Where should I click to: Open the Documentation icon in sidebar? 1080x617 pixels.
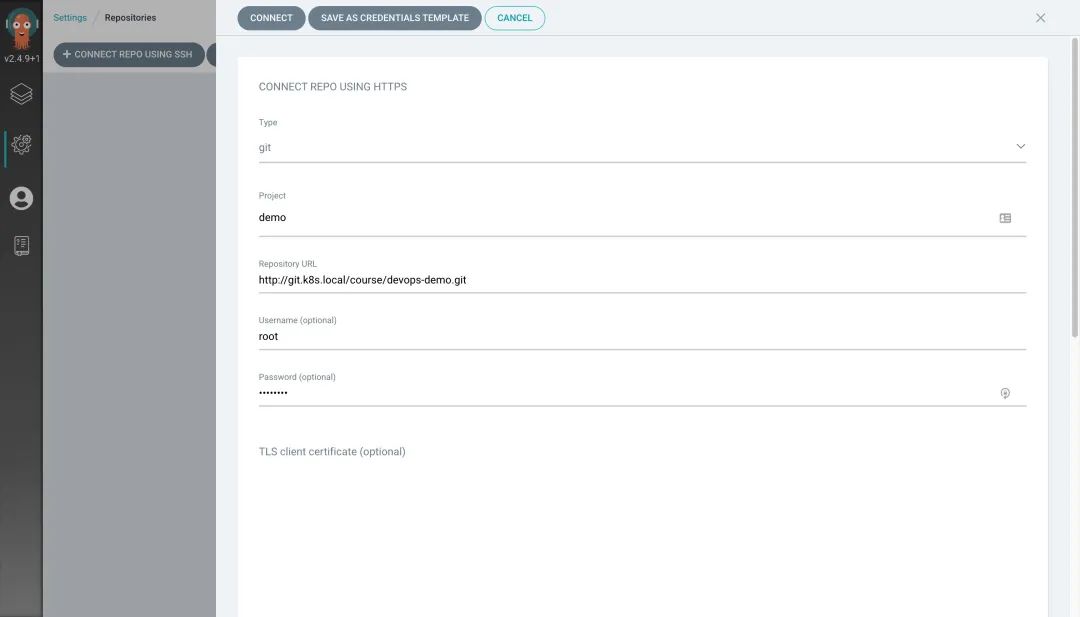click(21, 246)
